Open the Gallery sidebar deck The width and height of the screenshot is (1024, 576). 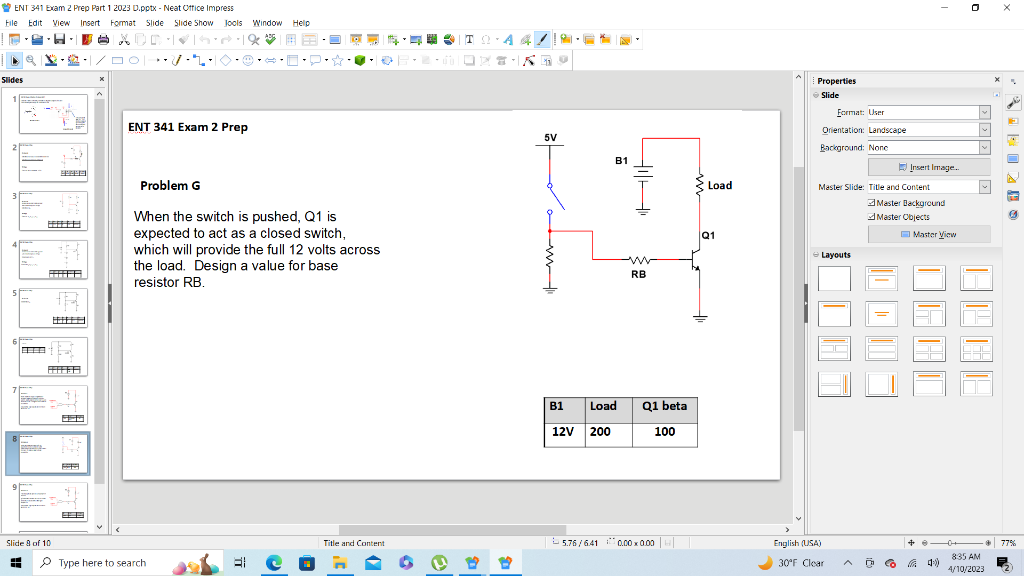[x=1013, y=196]
